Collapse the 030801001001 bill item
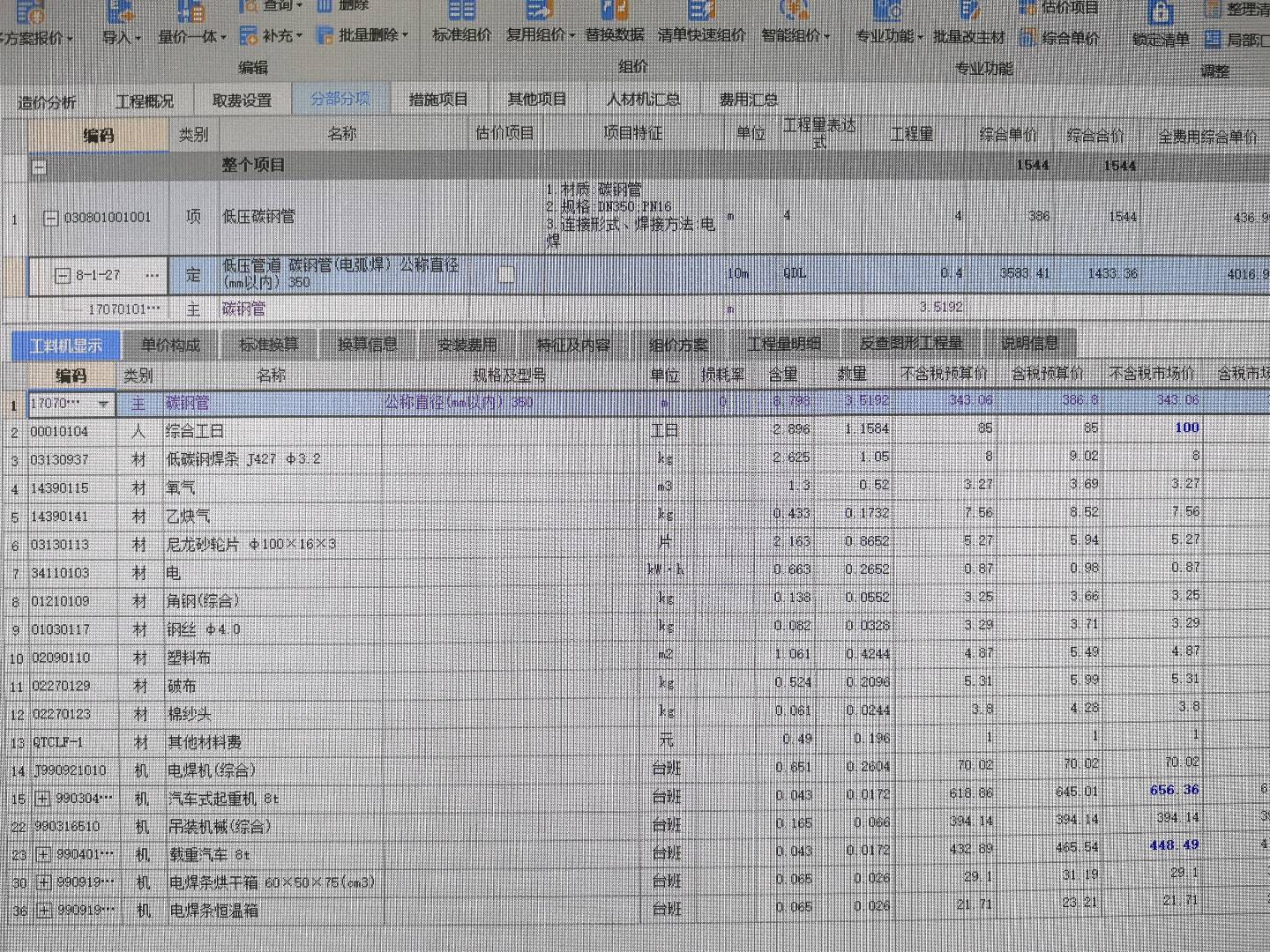This screenshot has height=952, width=1270. pos(51,218)
